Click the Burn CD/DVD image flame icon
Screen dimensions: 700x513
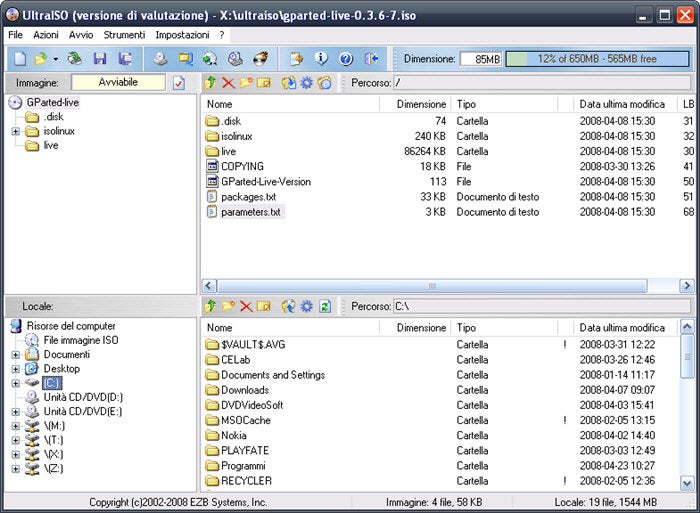260,58
